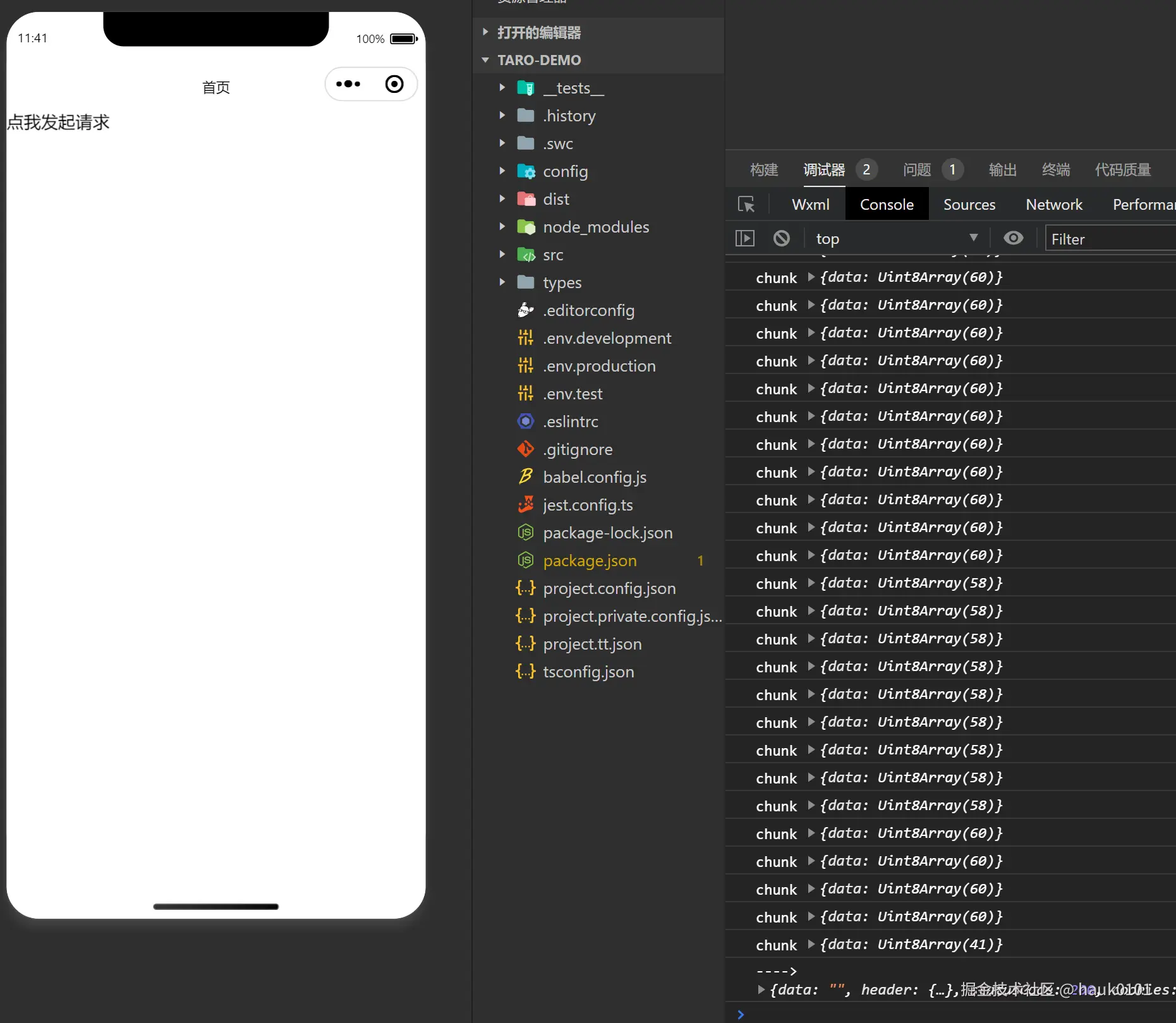Expand the first Uint8Array(41) chunk object
Viewport: 1176px width, 1023px height.
pyautogui.click(x=811, y=945)
